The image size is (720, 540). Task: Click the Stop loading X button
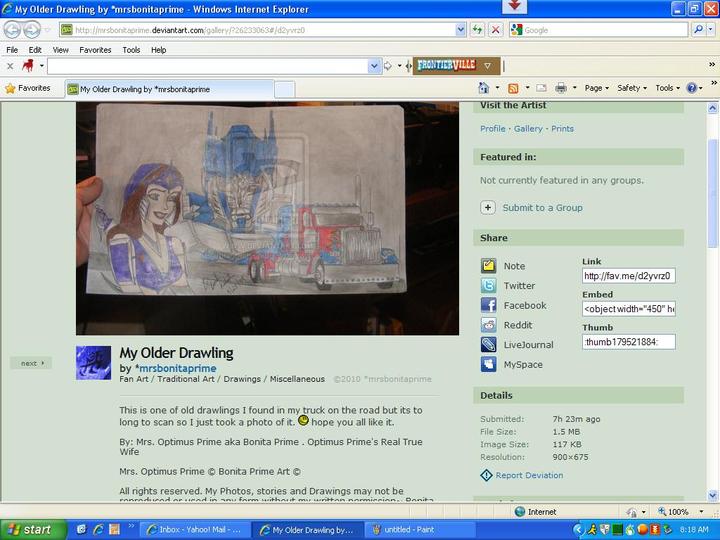495,30
